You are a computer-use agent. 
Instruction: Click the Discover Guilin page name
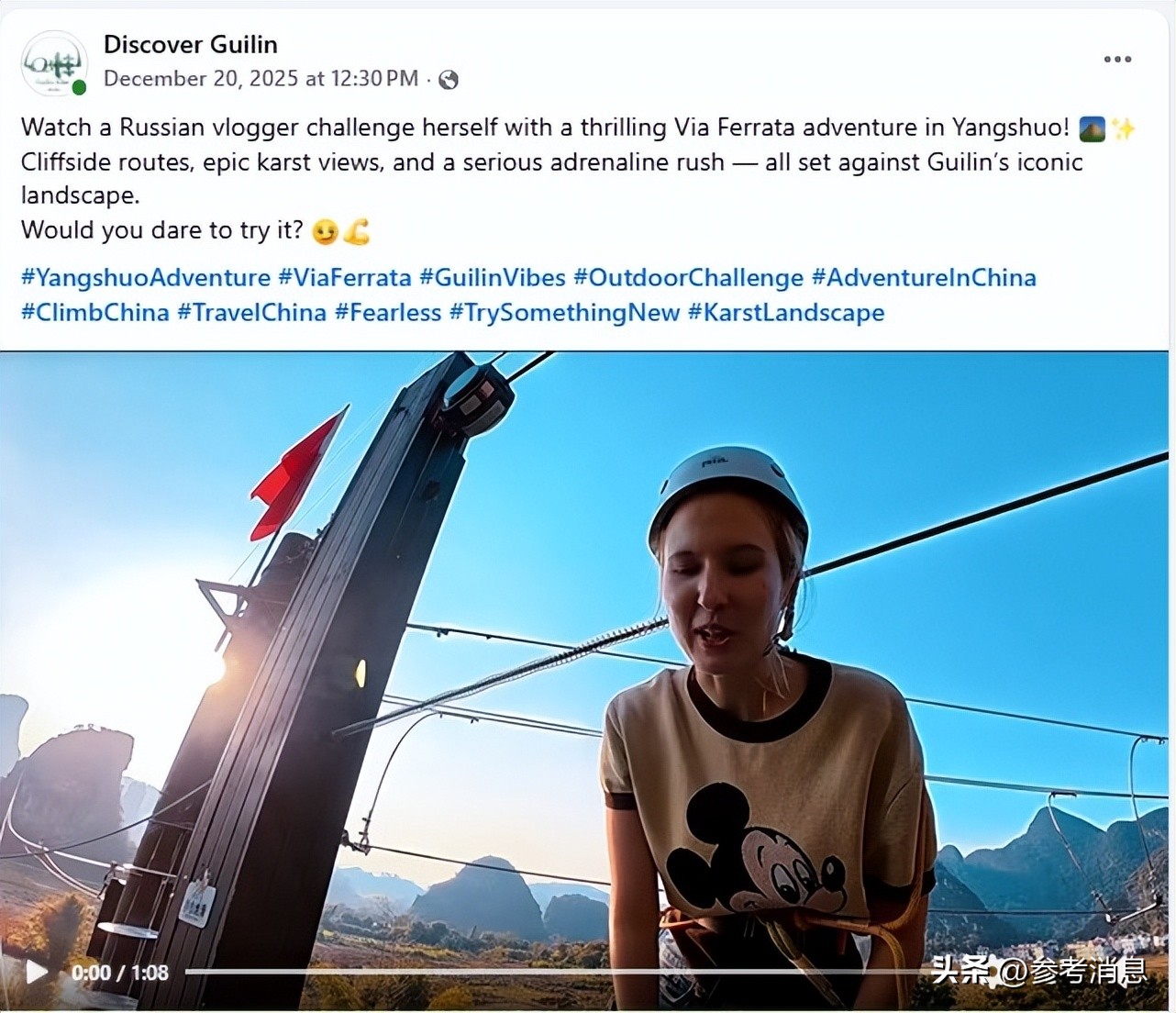click(190, 44)
